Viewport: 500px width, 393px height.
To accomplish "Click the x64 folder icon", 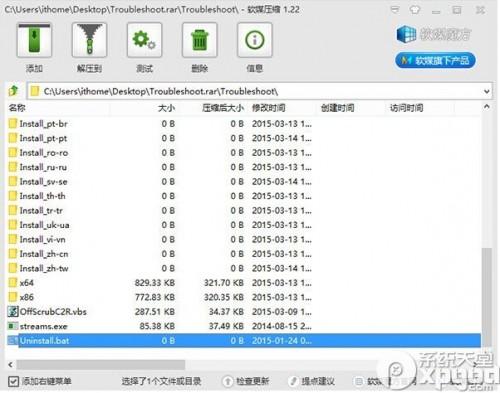I will pyautogui.click(x=13, y=283).
